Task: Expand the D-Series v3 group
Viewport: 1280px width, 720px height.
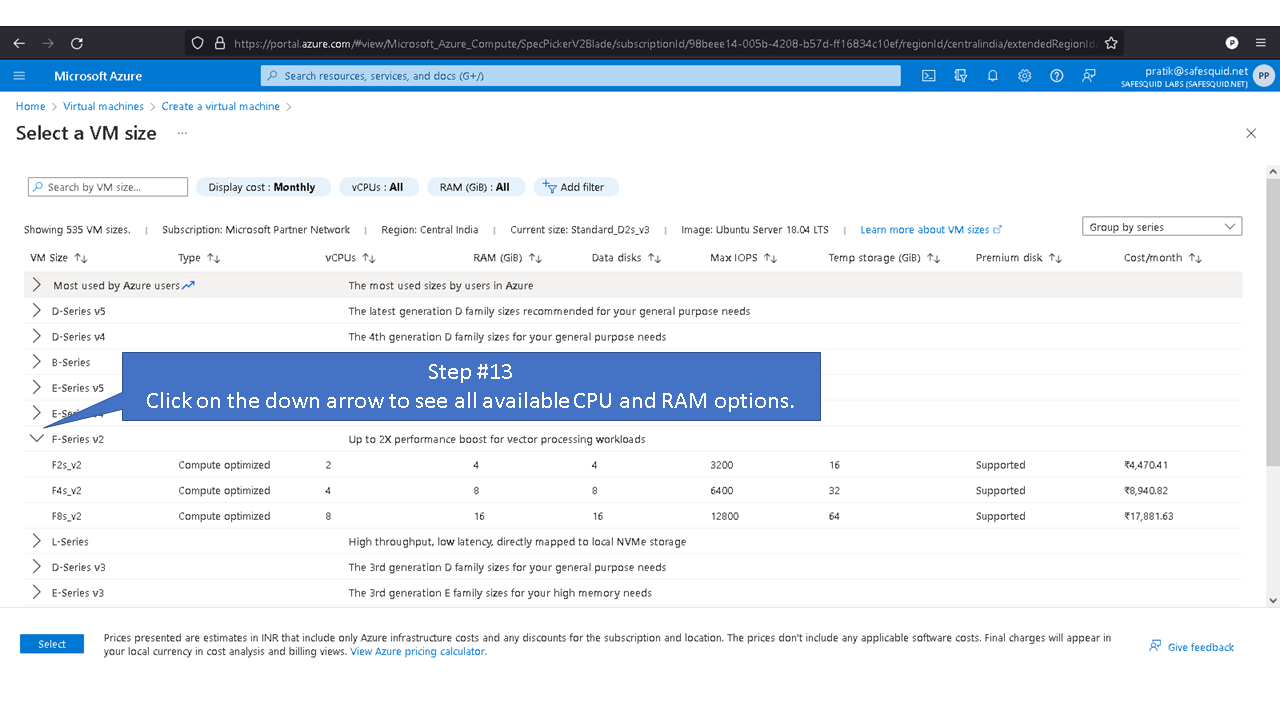Action: pyautogui.click(x=37, y=567)
